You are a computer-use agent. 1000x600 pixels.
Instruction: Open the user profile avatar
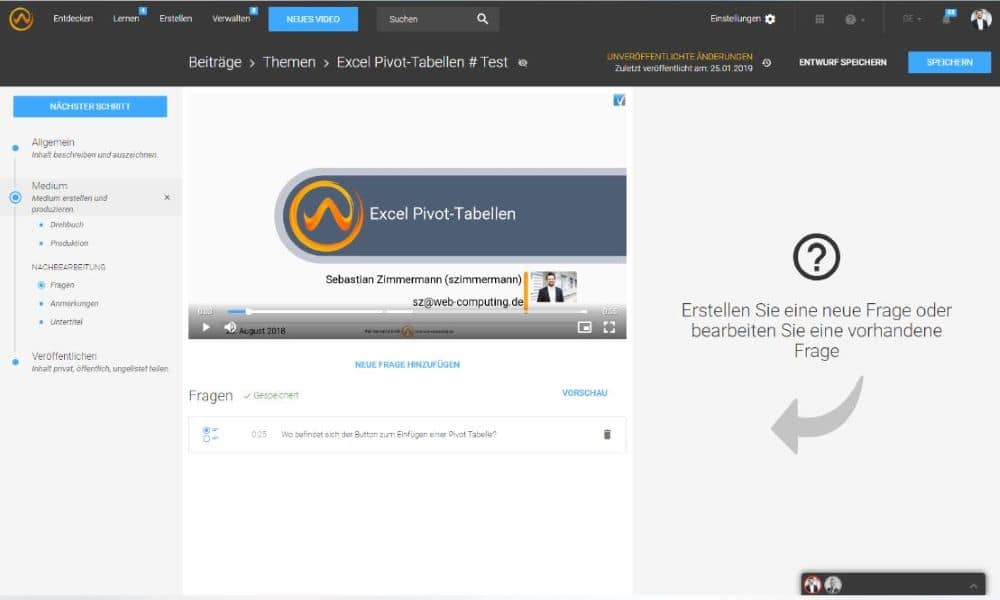click(x=981, y=19)
